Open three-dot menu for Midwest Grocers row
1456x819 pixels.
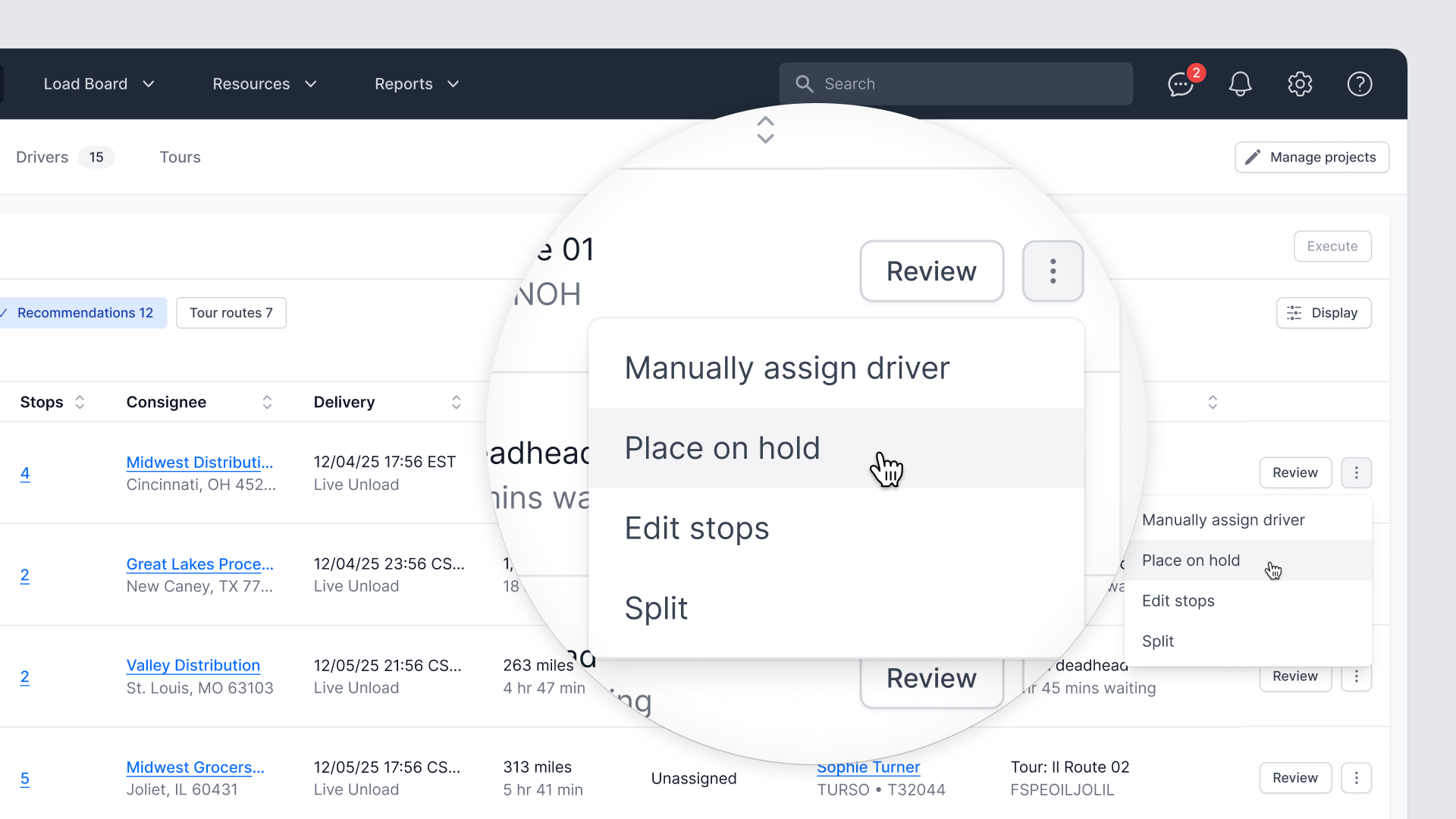(x=1356, y=778)
